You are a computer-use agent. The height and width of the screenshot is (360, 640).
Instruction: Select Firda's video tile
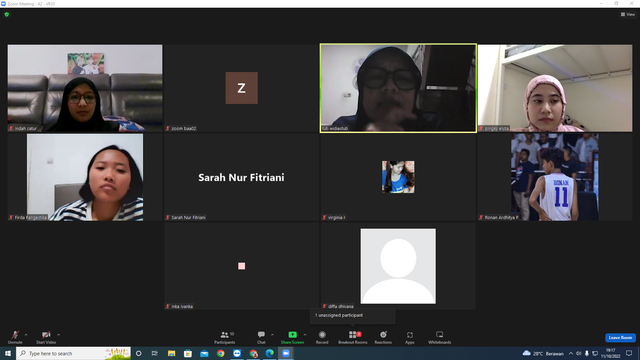coord(85,177)
